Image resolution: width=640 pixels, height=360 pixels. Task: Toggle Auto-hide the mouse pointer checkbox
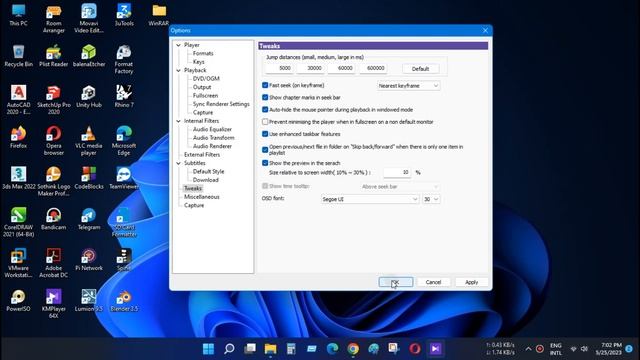265,110
